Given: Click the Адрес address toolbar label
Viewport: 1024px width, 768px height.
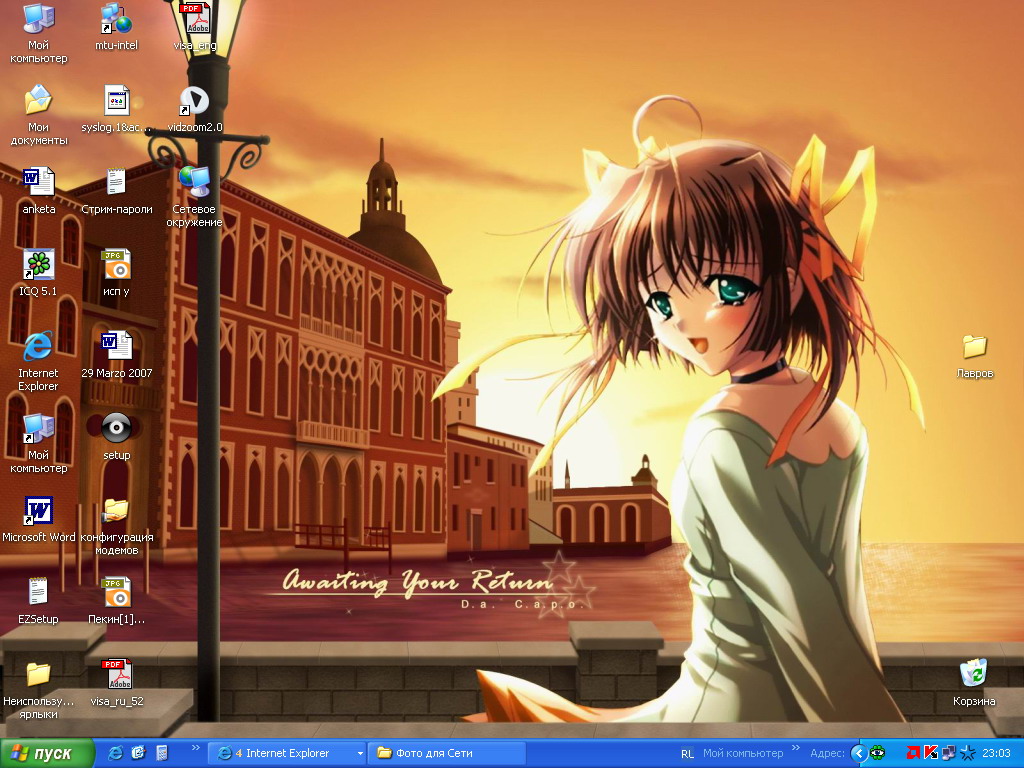Looking at the screenshot, I should pyautogui.click(x=827, y=754).
